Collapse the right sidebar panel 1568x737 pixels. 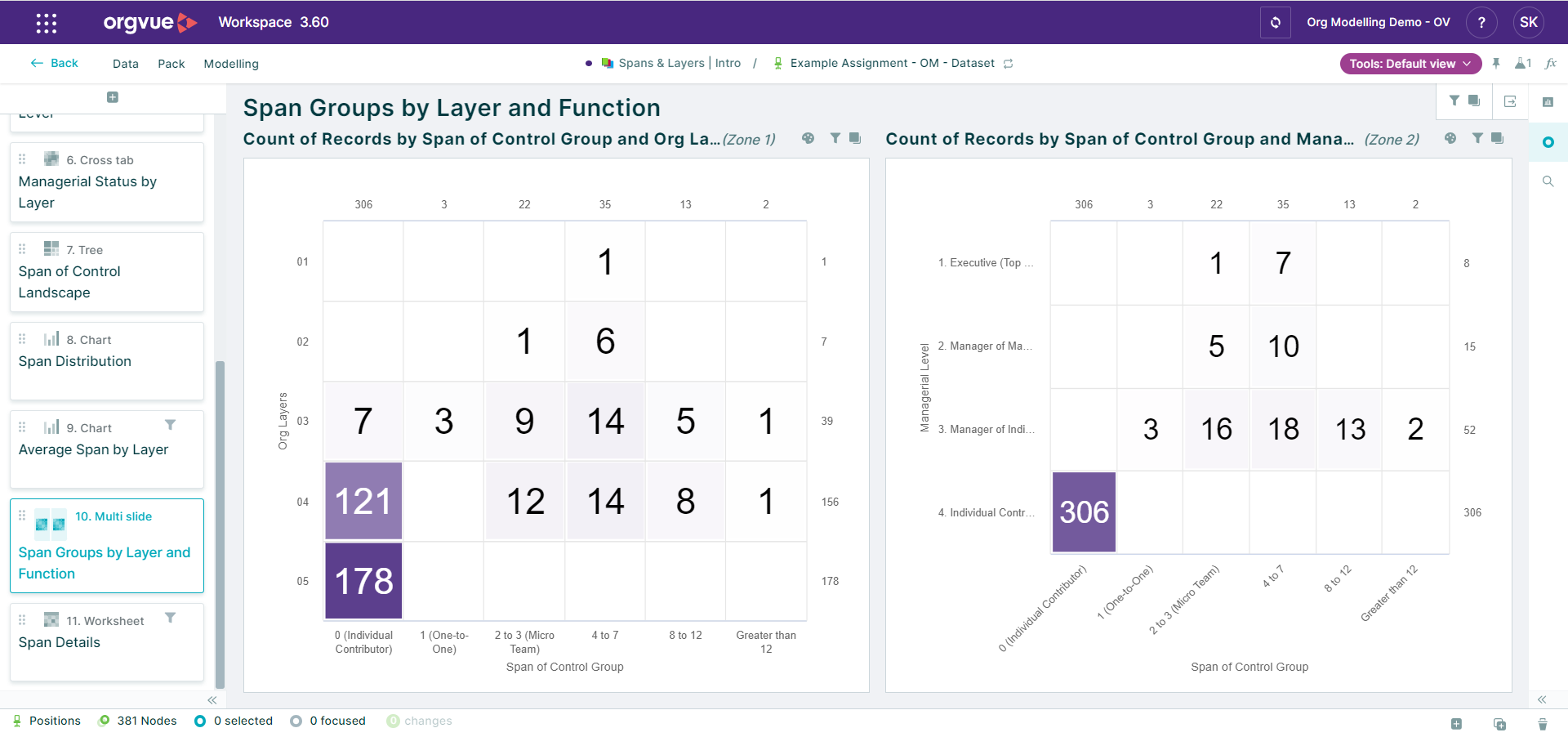[x=1542, y=699]
